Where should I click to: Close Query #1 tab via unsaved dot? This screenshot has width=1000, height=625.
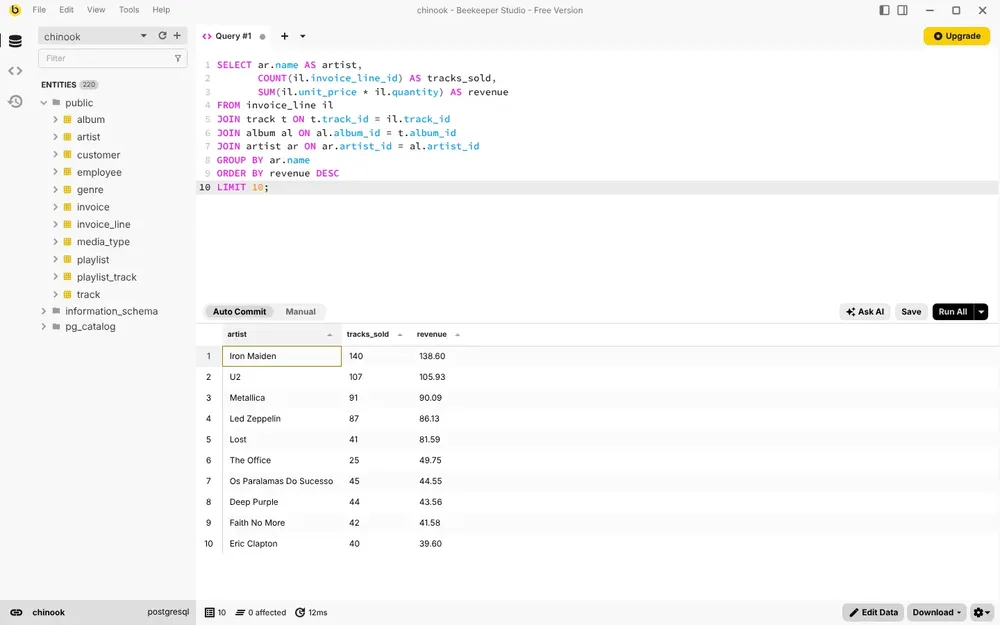coord(262,37)
